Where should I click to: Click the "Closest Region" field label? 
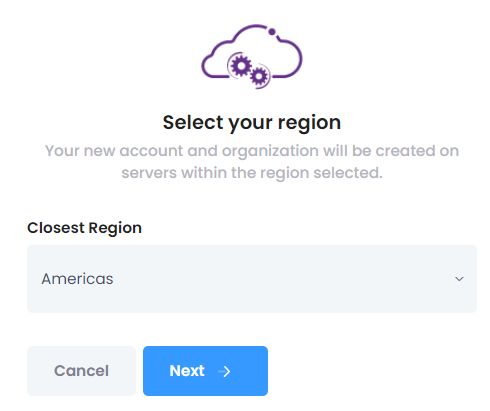[84, 228]
